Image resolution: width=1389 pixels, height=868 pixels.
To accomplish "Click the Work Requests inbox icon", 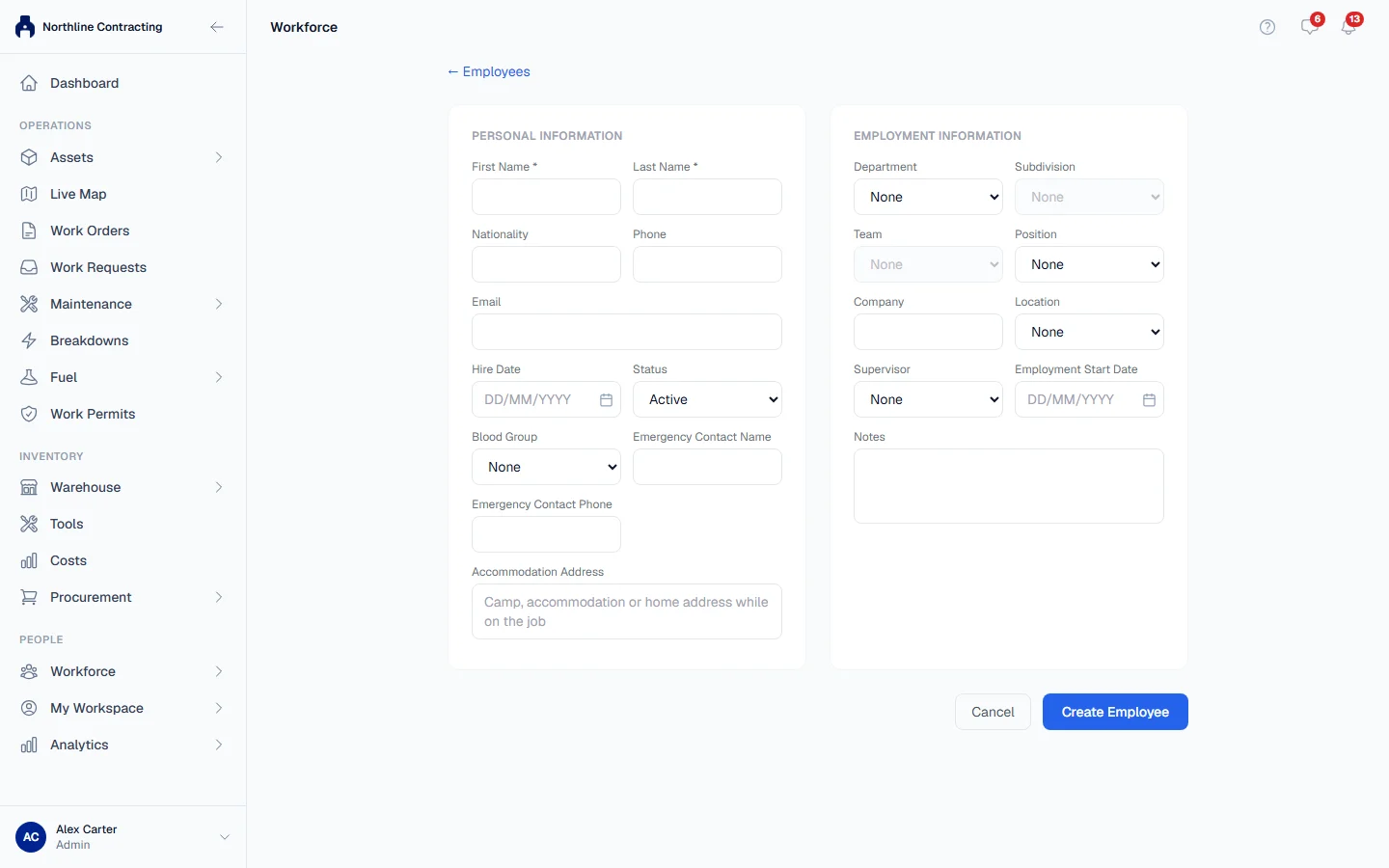I will [x=29, y=267].
